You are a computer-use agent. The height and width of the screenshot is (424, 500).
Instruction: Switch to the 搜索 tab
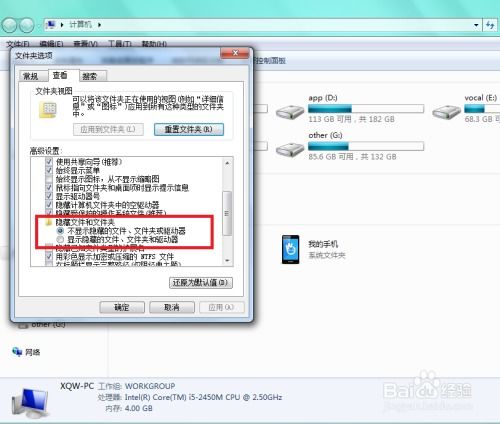point(90,76)
